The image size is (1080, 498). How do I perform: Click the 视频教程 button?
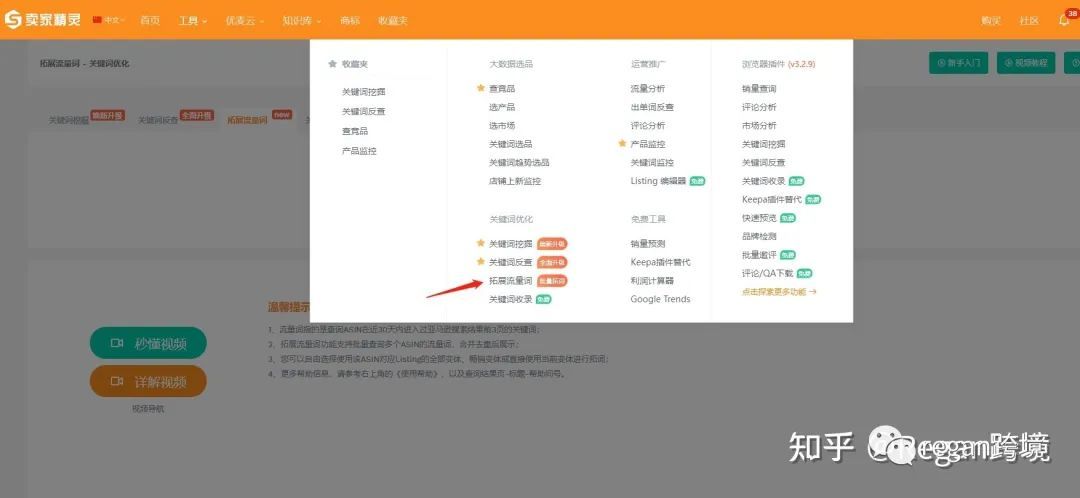point(1026,63)
